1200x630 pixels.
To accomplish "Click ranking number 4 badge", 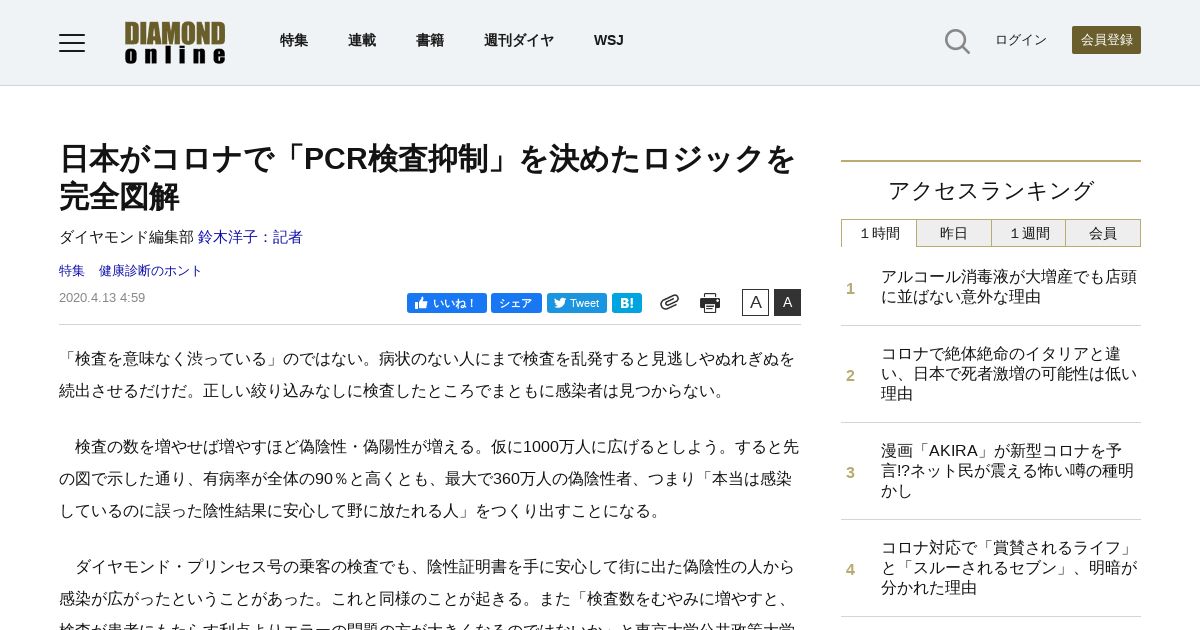I will click(x=850, y=570).
